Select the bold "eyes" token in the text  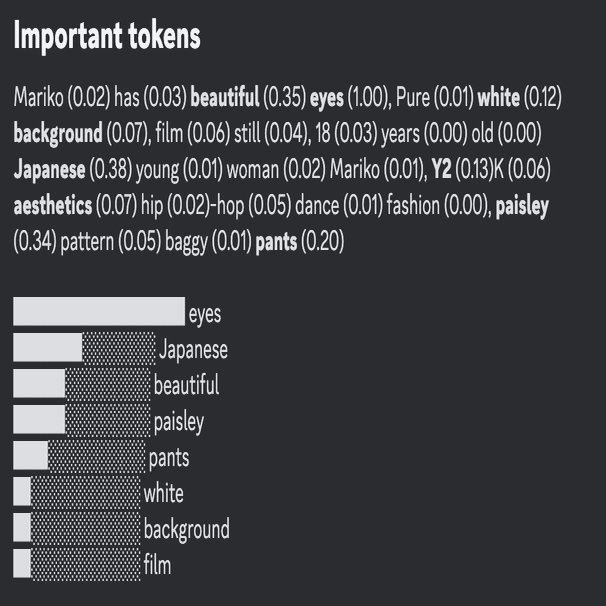tap(327, 98)
